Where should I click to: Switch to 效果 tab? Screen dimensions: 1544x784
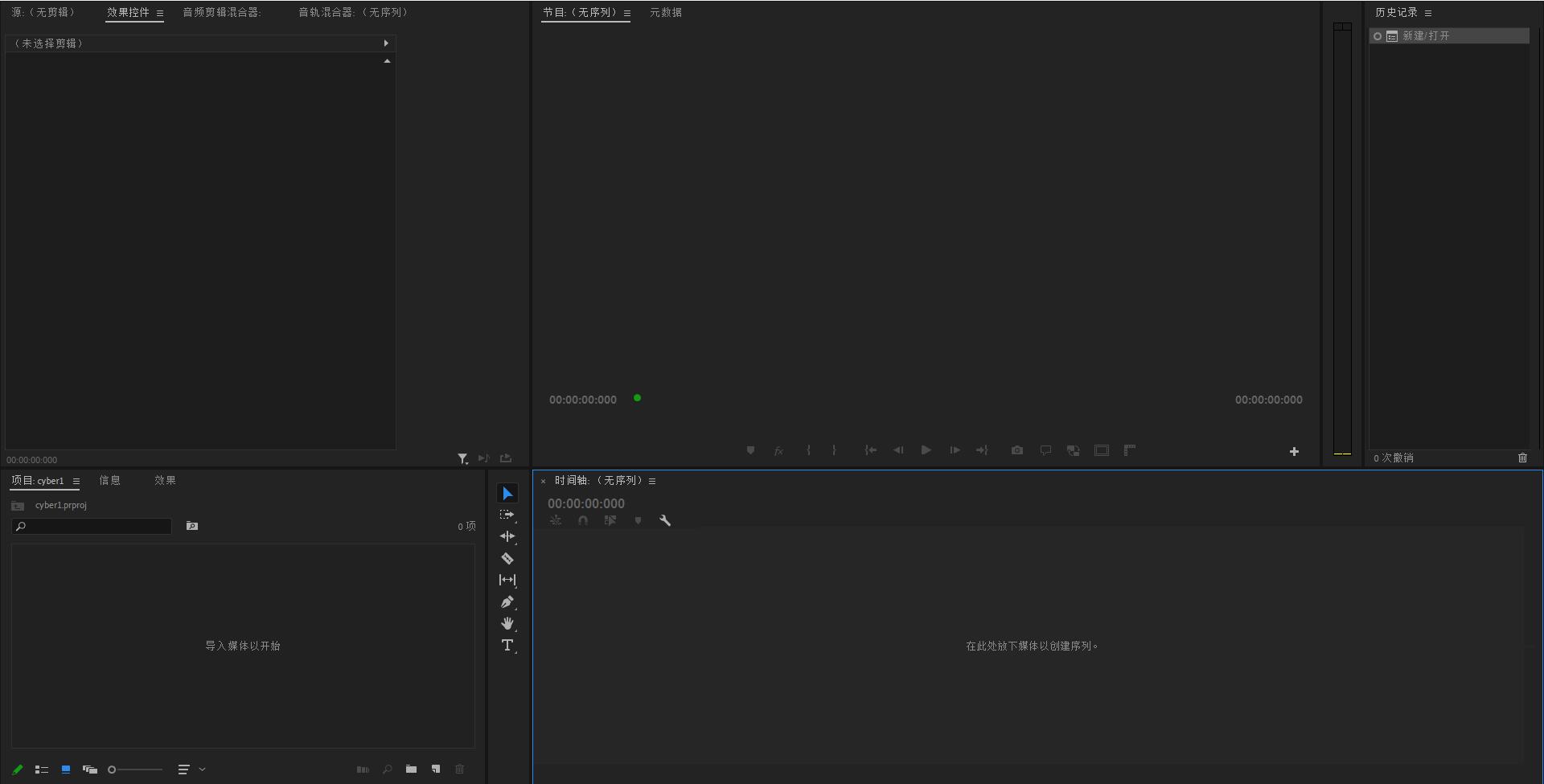click(166, 480)
